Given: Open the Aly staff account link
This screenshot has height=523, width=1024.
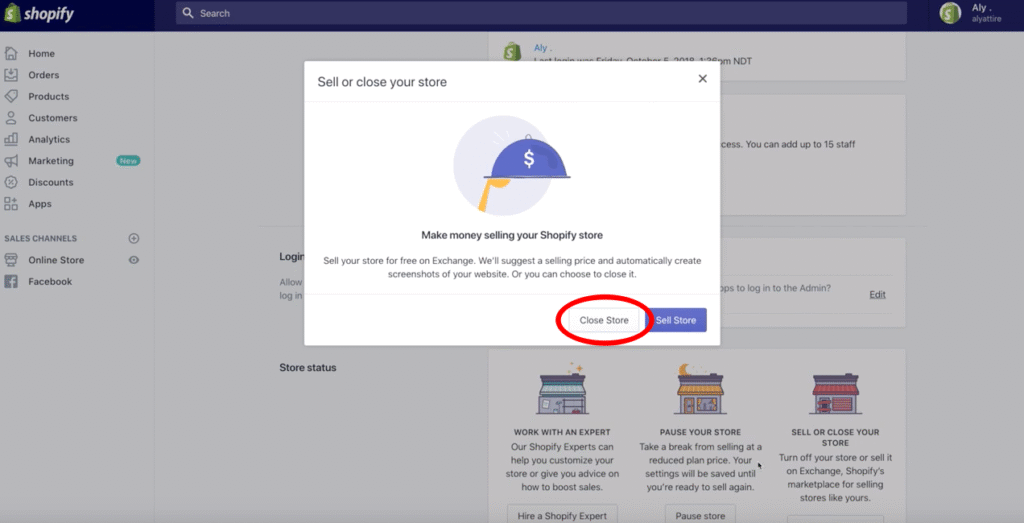Looking at the screenshot, I should (x=543, y=48).
